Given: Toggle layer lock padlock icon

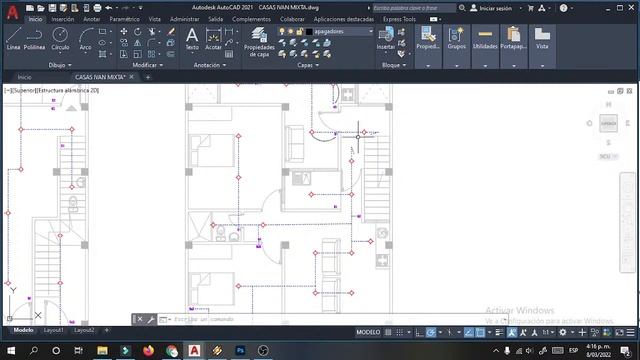Looking at the screenshot, I should tap(300, 31).
